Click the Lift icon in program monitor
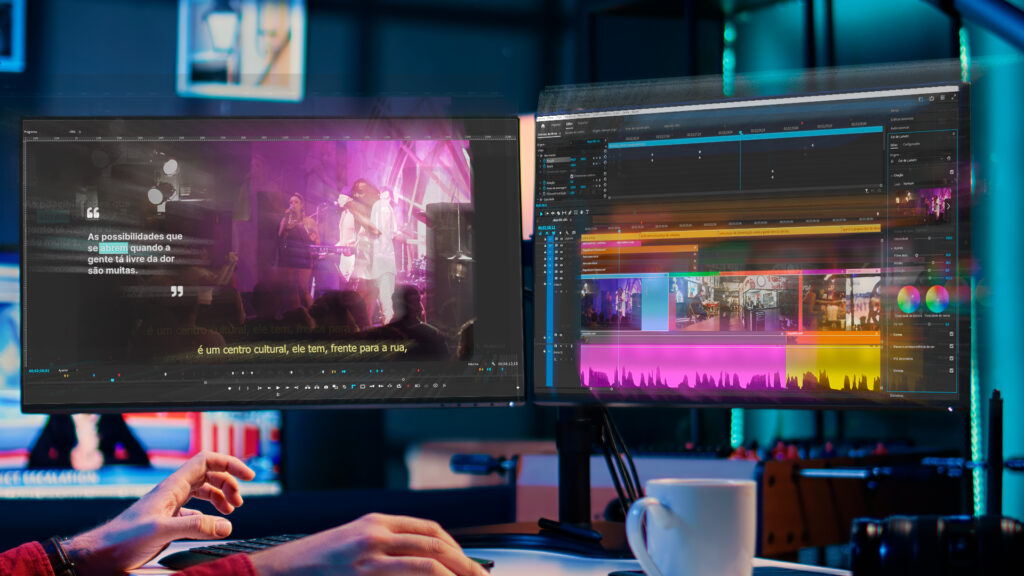 coord(308,387)
